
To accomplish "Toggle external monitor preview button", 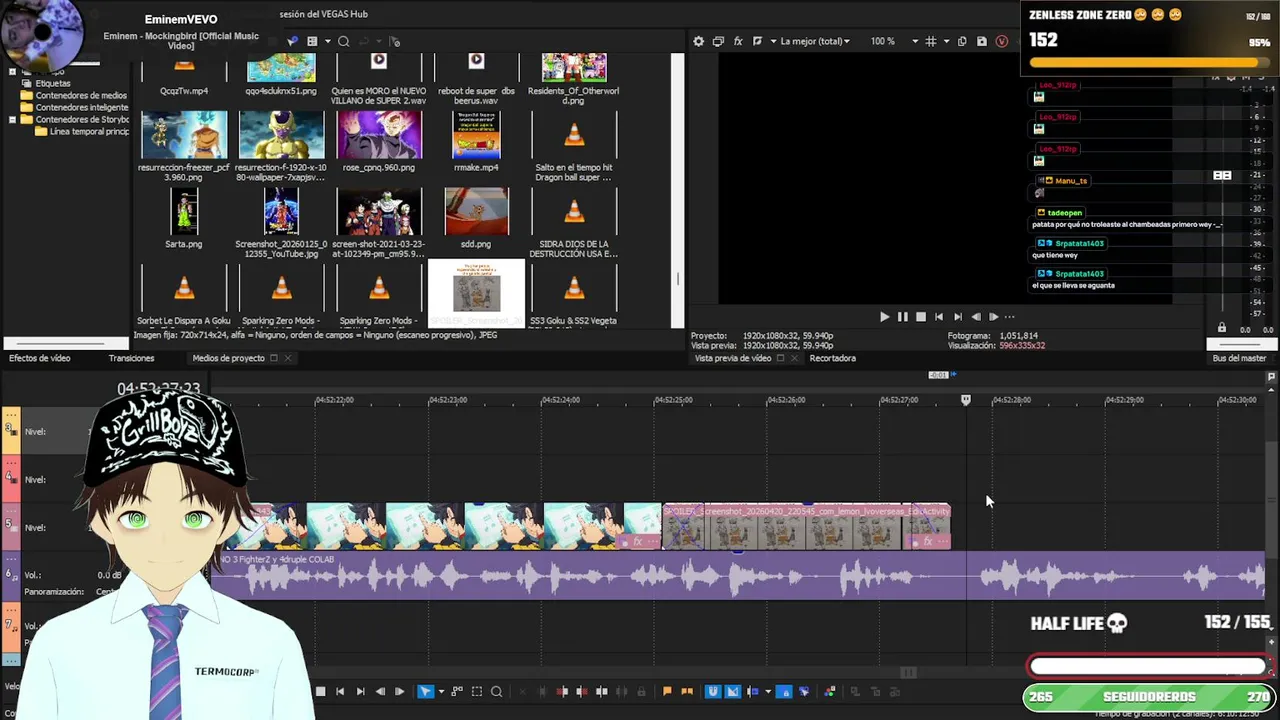I will coord(718,41).
